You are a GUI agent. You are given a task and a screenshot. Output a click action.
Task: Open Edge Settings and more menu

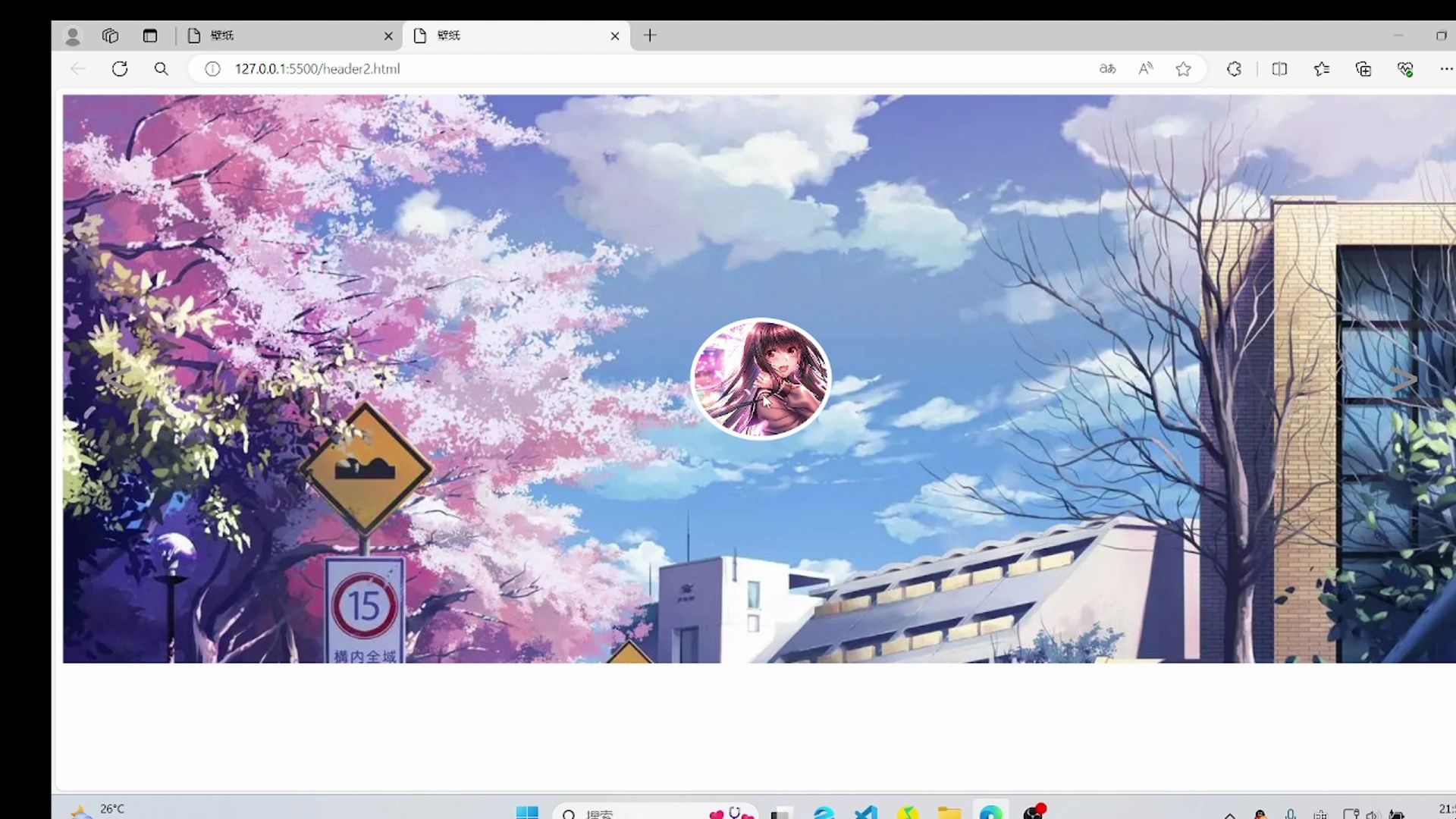(x=1446, y=69)
